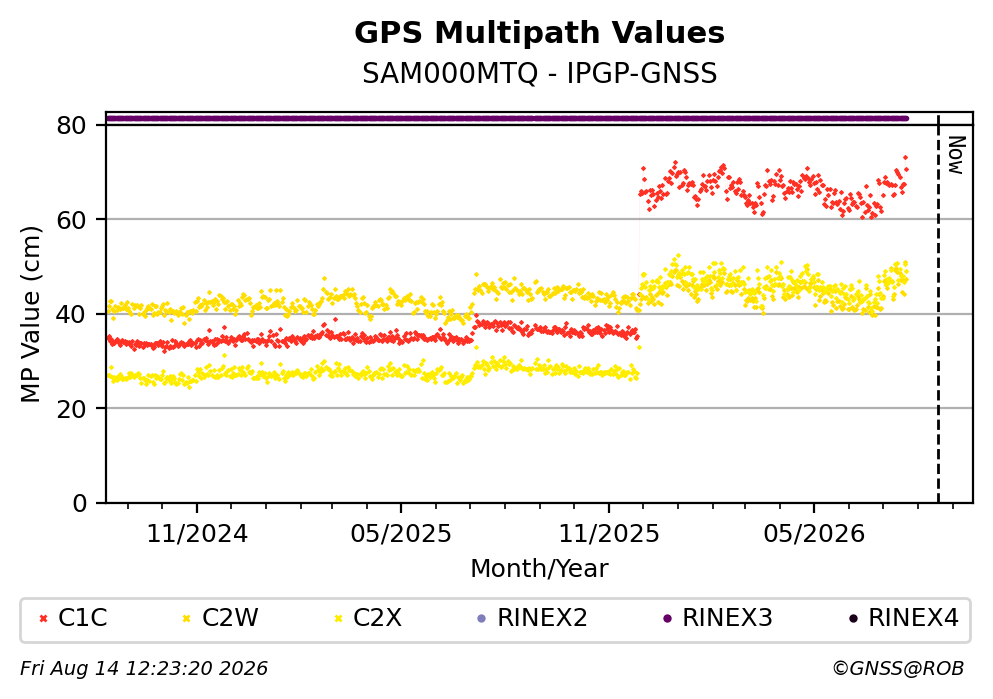Click the y-axis tick label '80'
Viewport: 993px width, 699px height.
71,125
